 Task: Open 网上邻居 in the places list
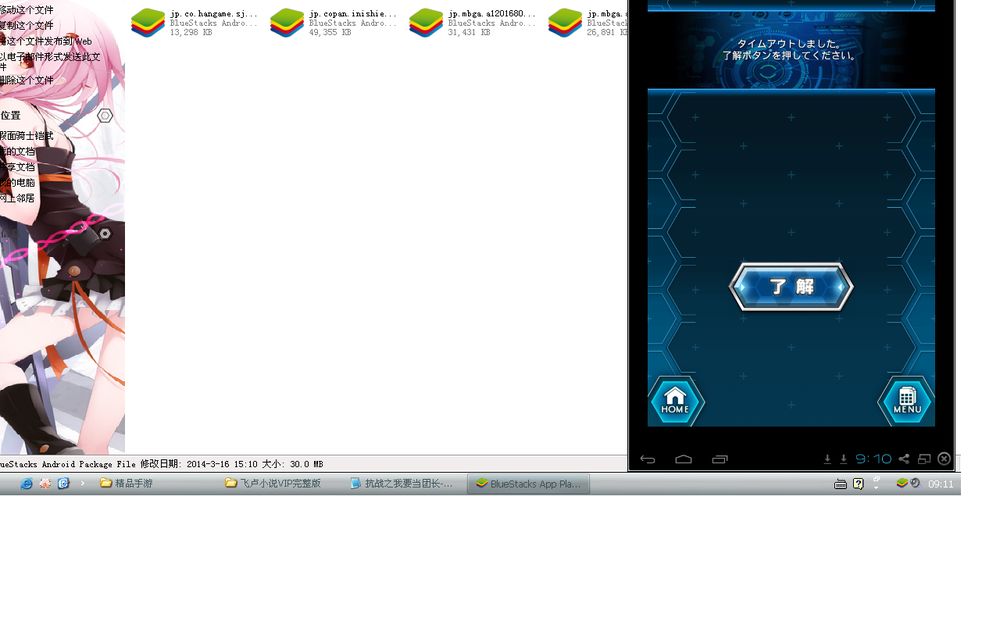click(18, 198)
